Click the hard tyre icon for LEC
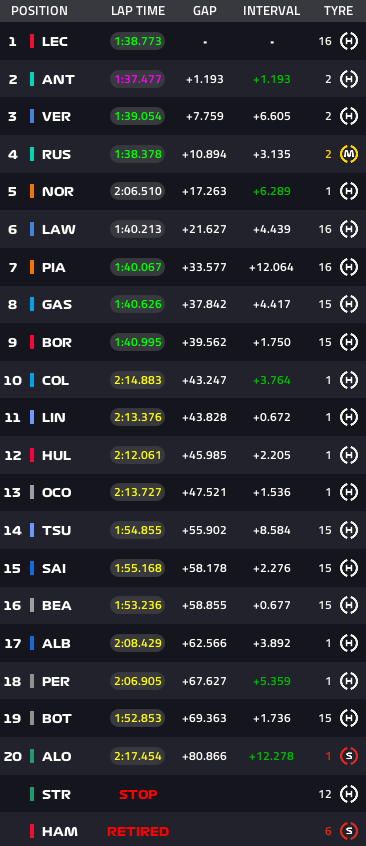Image resolution: width=366 pixels, height=846 pixels. coord(349,41)
